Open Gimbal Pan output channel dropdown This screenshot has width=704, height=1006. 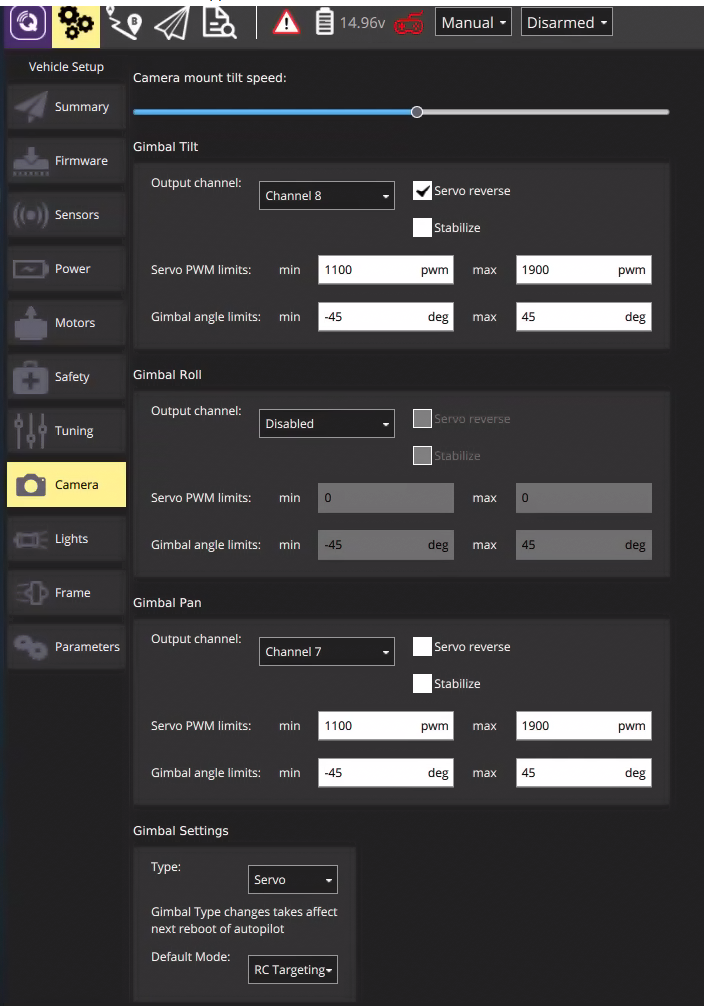pyautogui.click(x=327, y=652)
